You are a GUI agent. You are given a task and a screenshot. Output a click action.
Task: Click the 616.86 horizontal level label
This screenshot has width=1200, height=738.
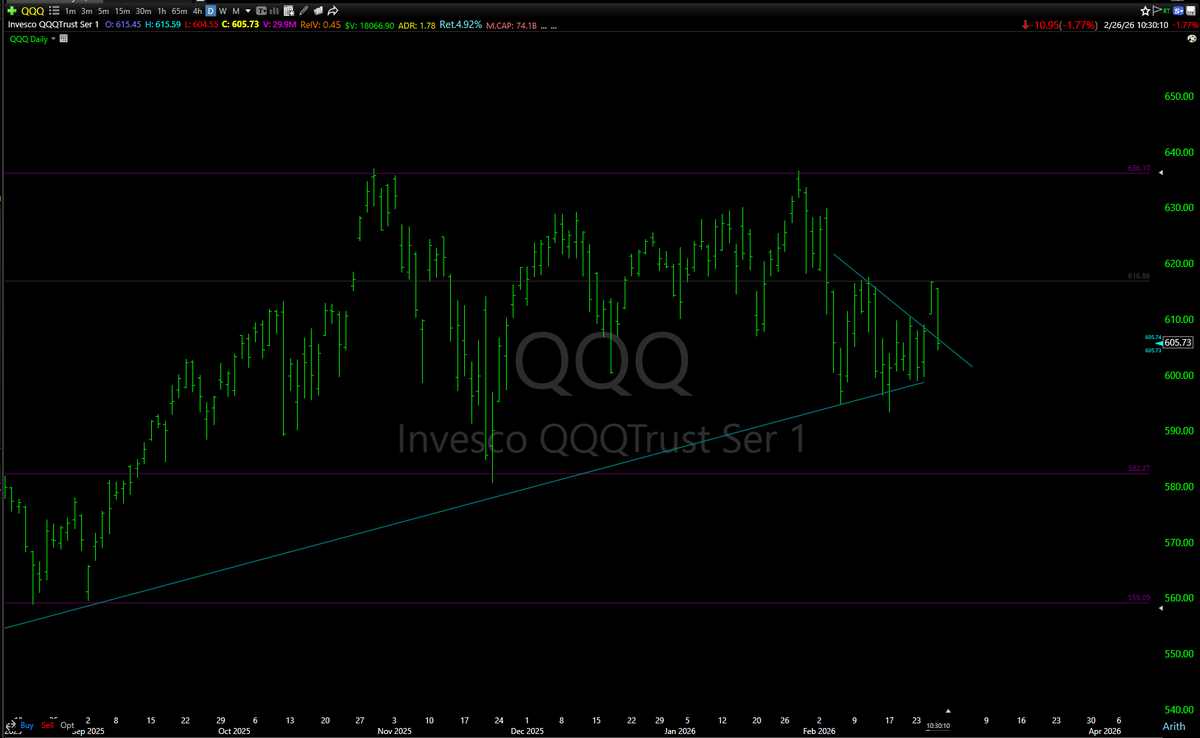[x=1138, y=274]
